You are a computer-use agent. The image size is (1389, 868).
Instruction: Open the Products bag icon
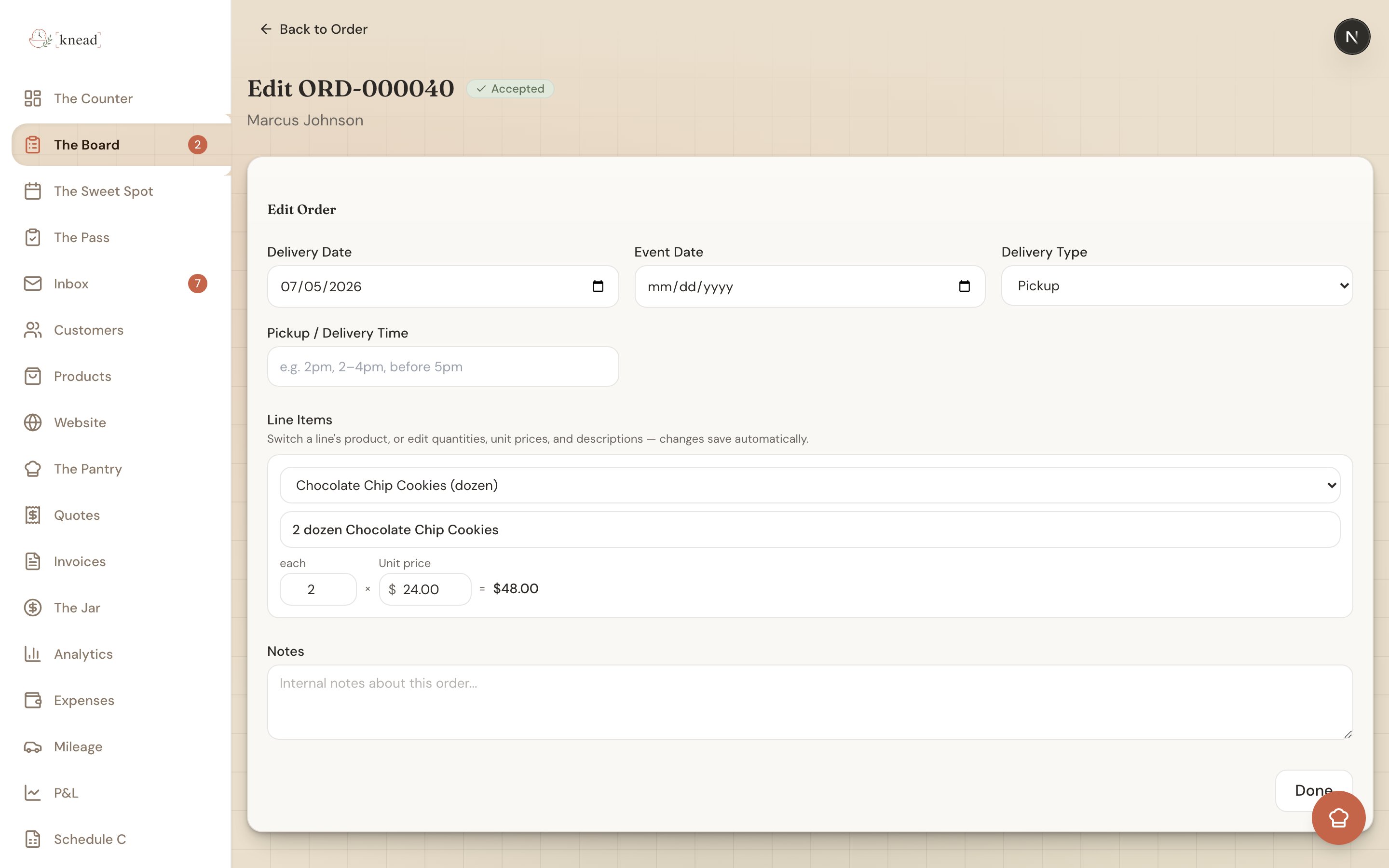pos(33,376)
